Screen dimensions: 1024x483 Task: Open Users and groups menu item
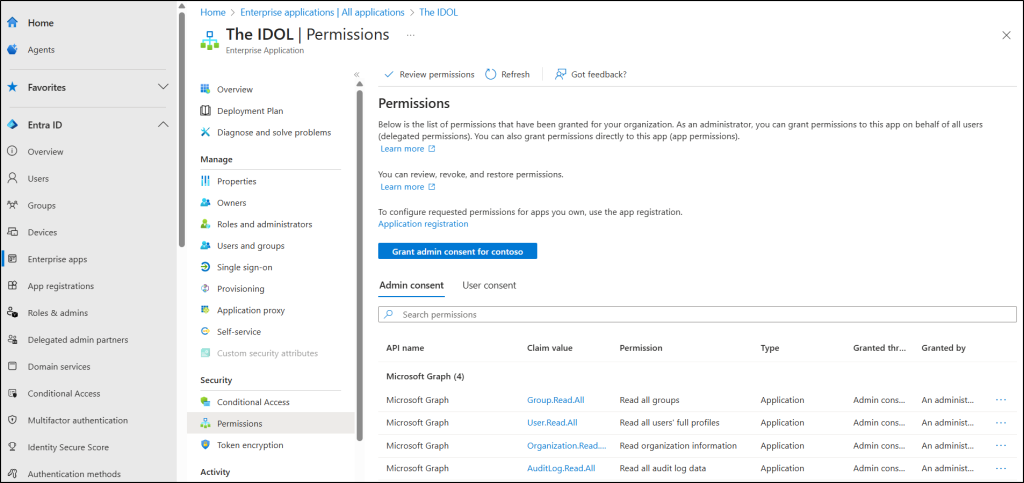250,246
